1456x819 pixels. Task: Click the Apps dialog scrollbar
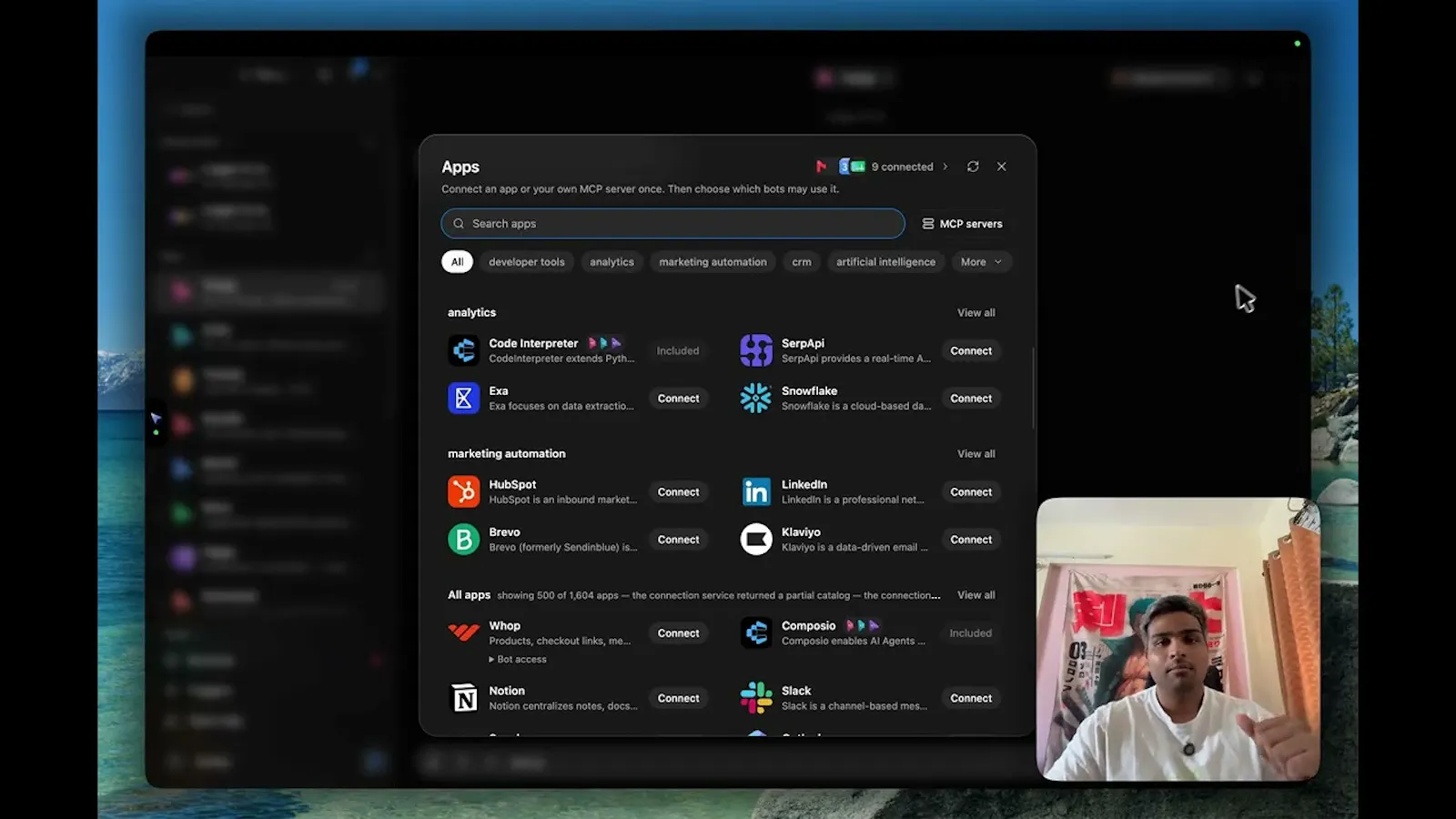pos(1033,388)
